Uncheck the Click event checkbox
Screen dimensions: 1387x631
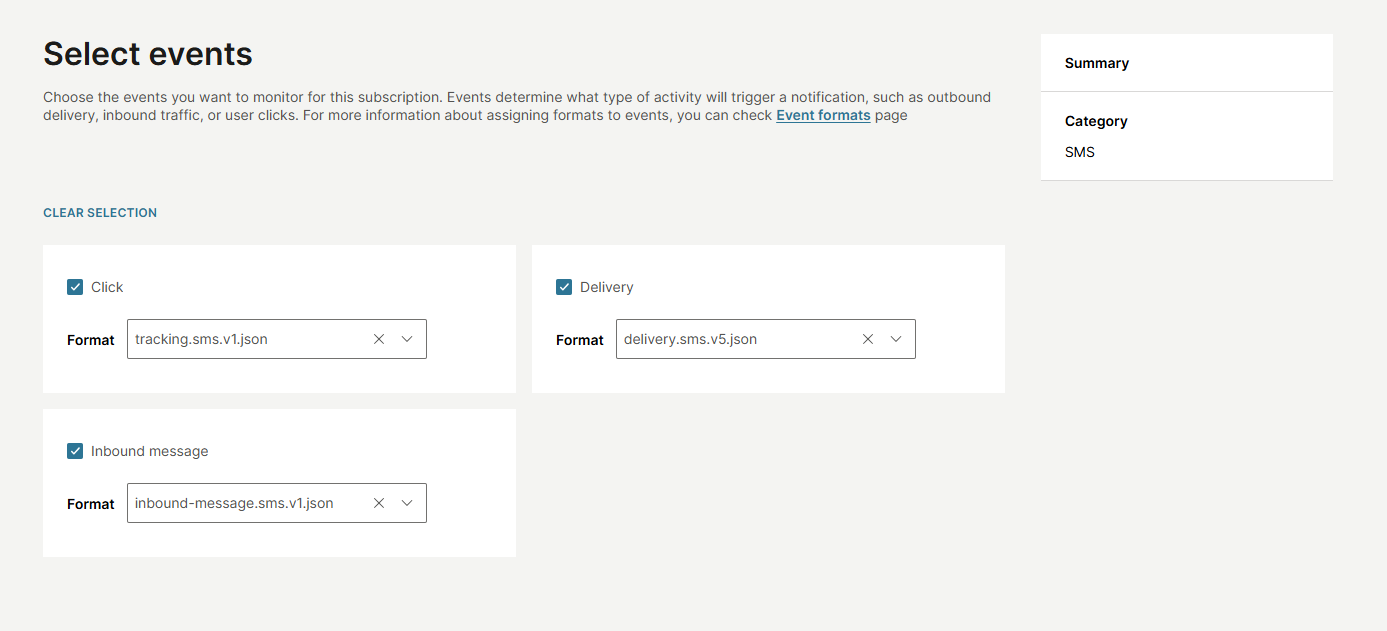(x=75, y=287)
